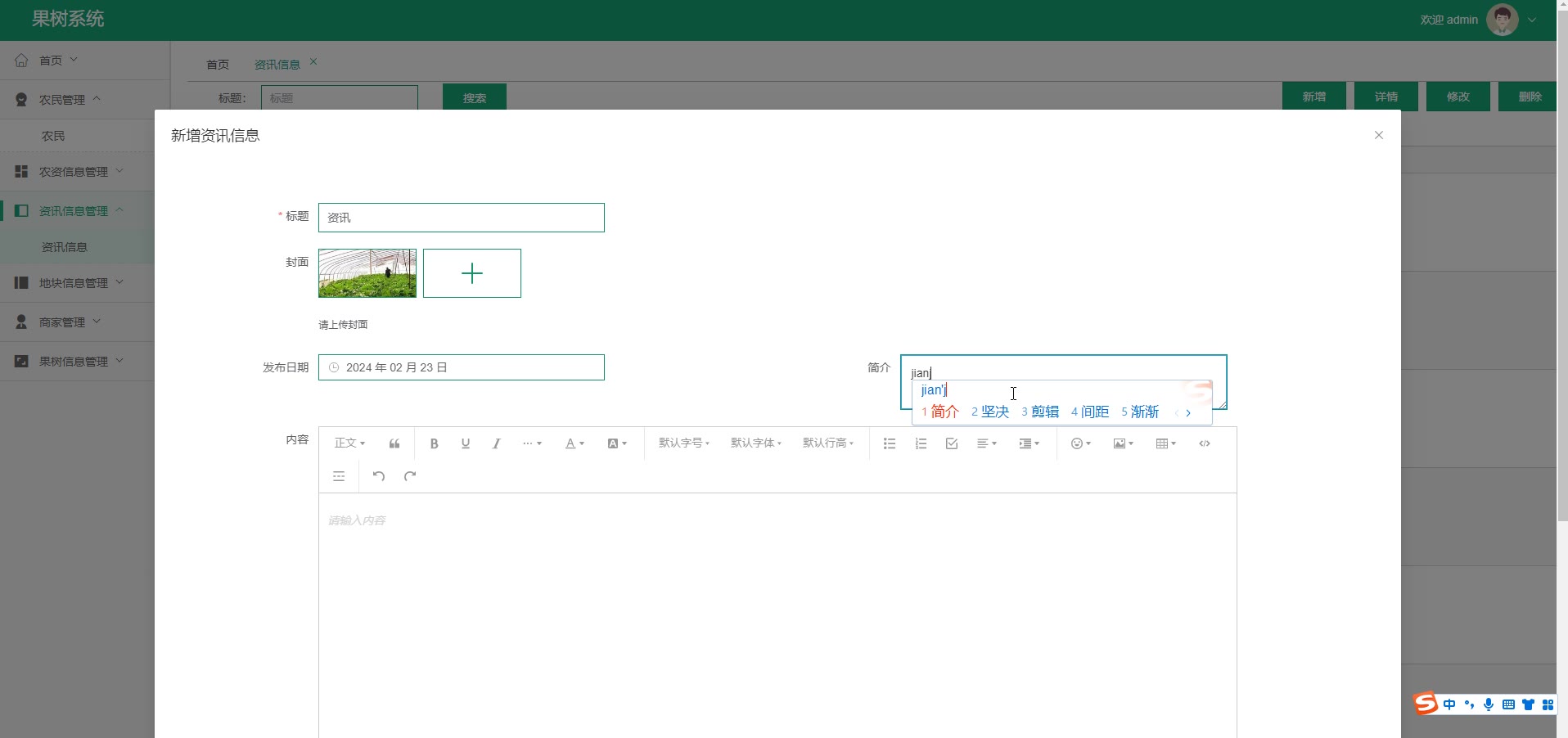Open 默认行高 line height dropdown
1568x738 pixels.
pos(828,443)
